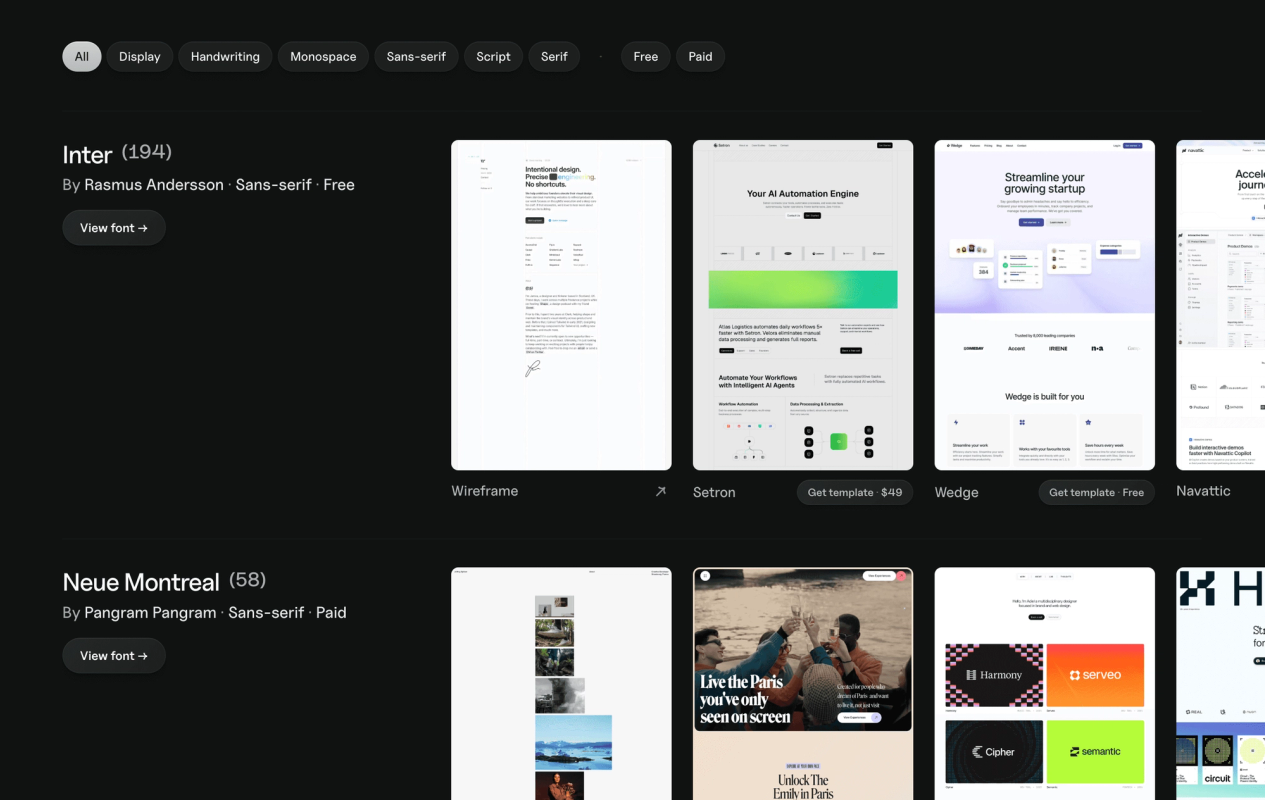Open the Wireframe template thumbnail
Screen dimensions: 1265x800
[561, 305]
